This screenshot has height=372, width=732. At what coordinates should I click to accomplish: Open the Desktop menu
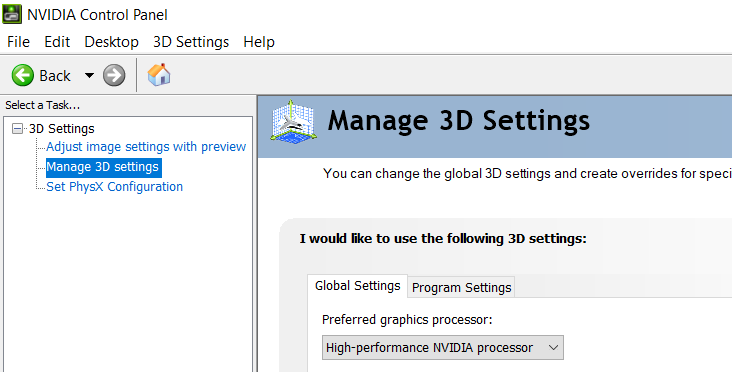click(x=111, y=42)
